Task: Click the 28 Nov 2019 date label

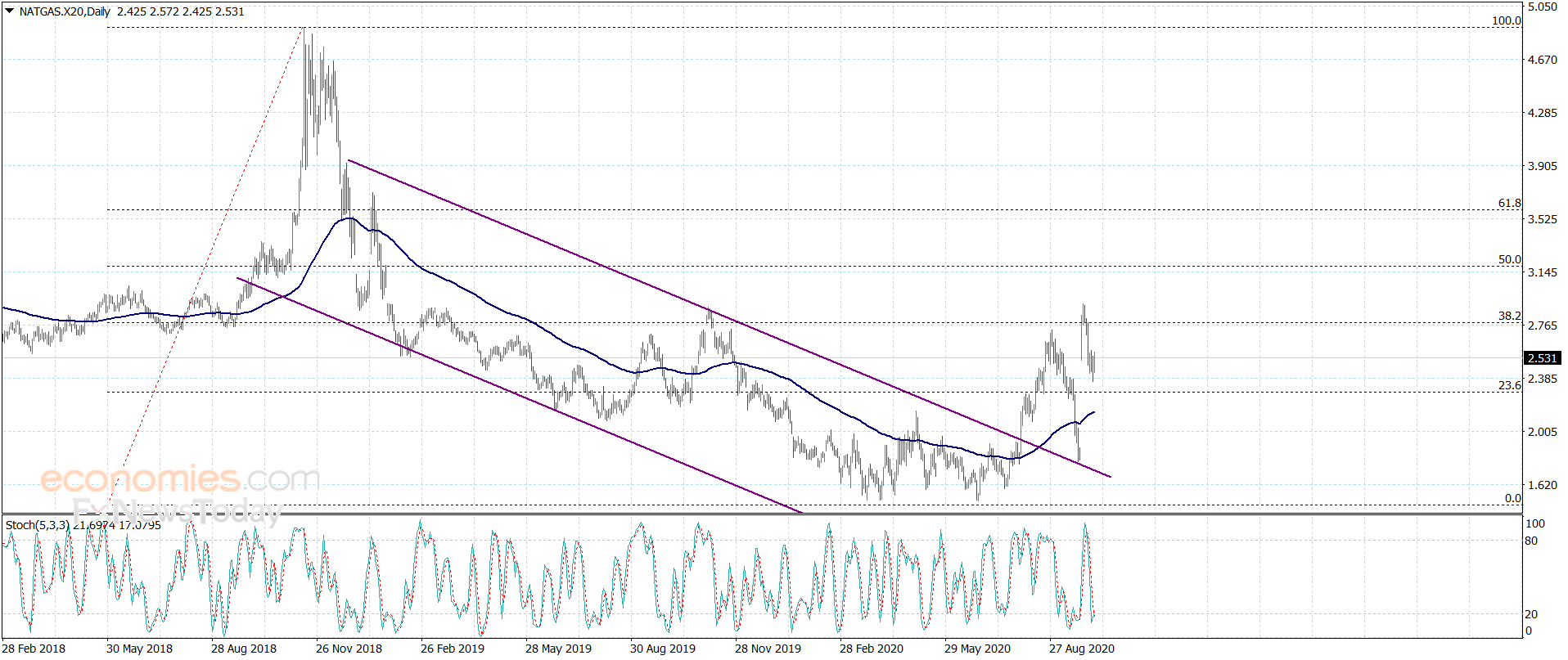Action: pos(768,649)
